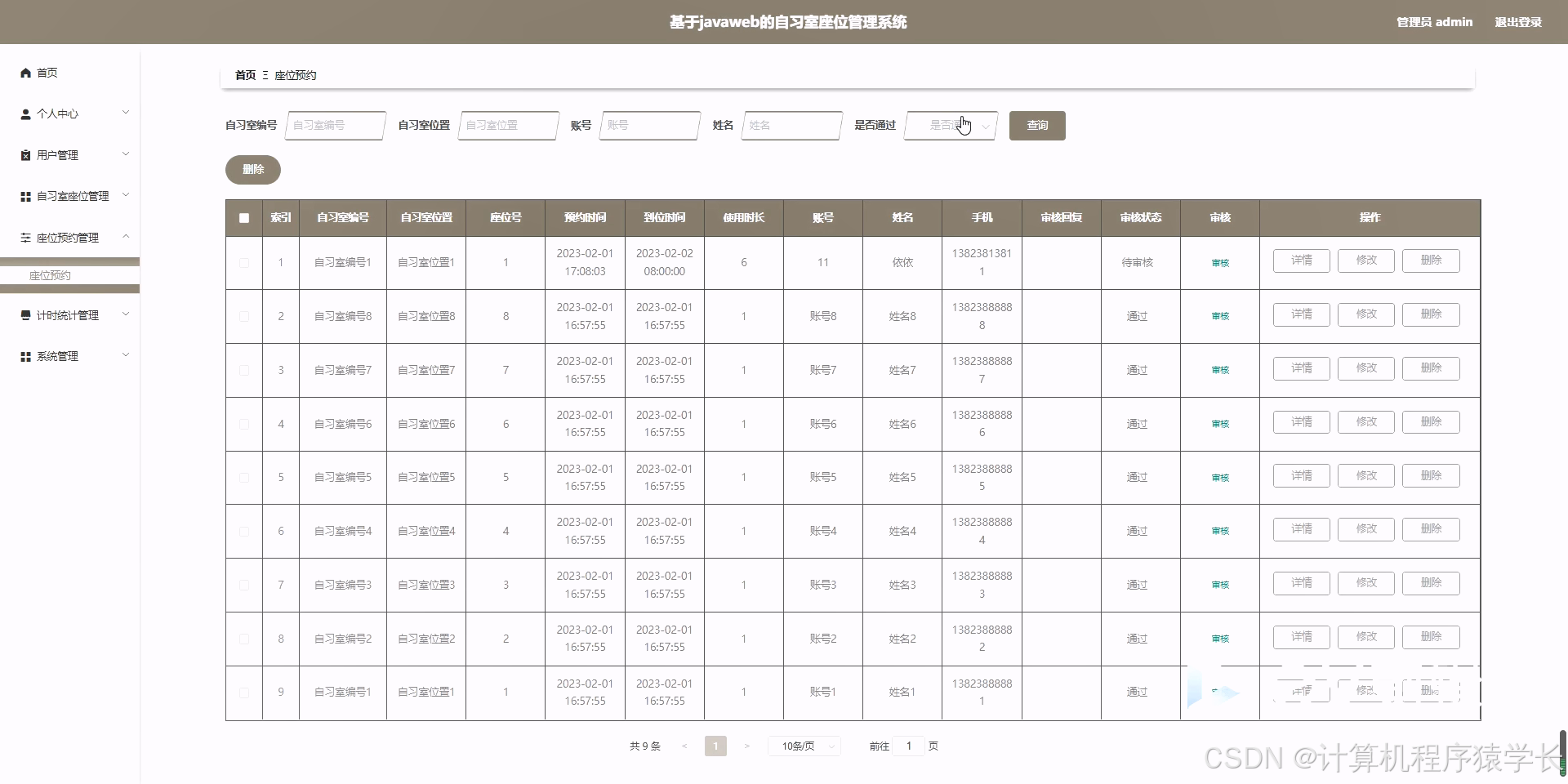
Task: Click the clock icon for 计时统计管理
Action: 25,314
